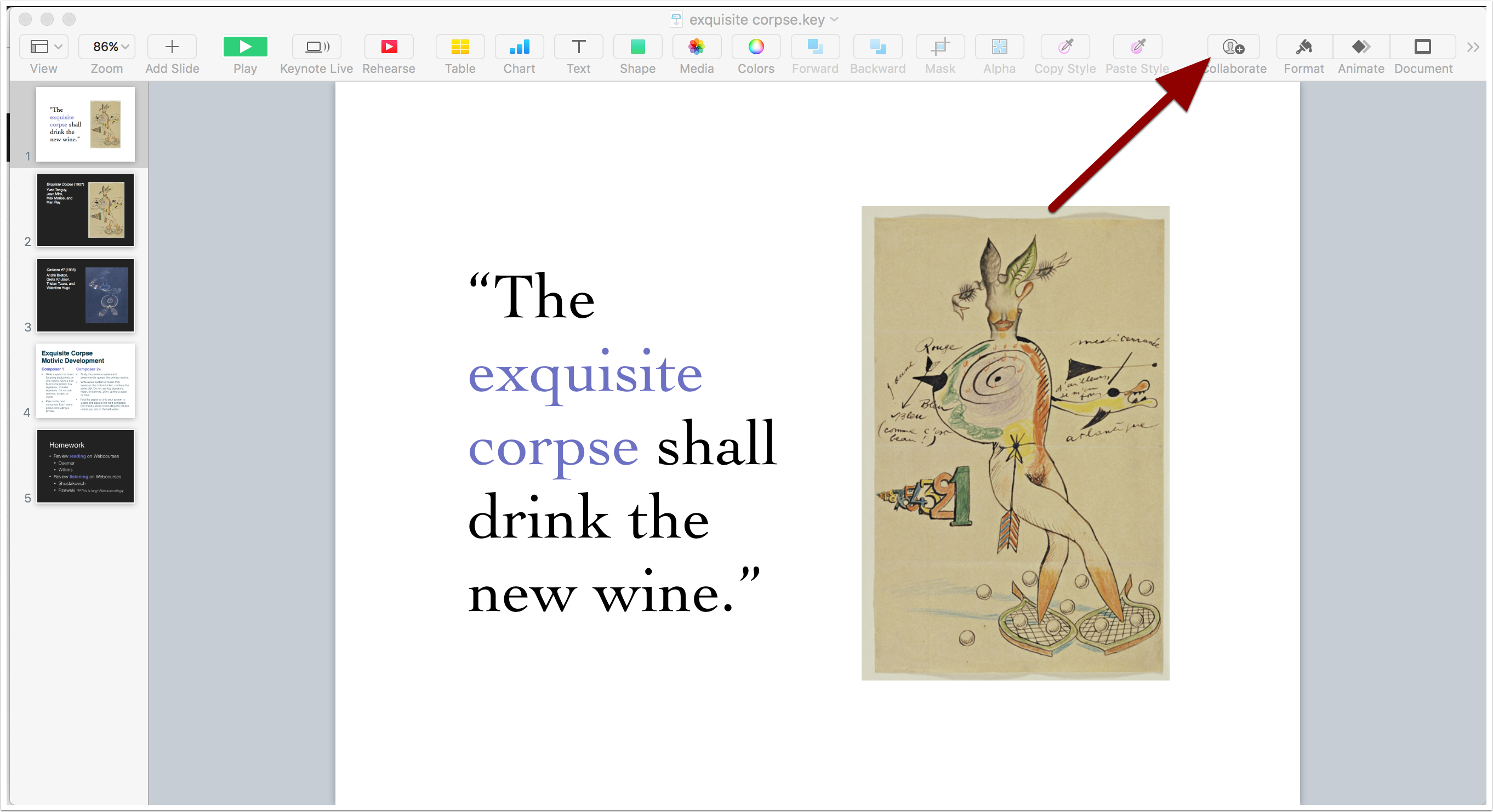
Task: Select slide 5 Homework thumbnail
Action: [85, 466]
